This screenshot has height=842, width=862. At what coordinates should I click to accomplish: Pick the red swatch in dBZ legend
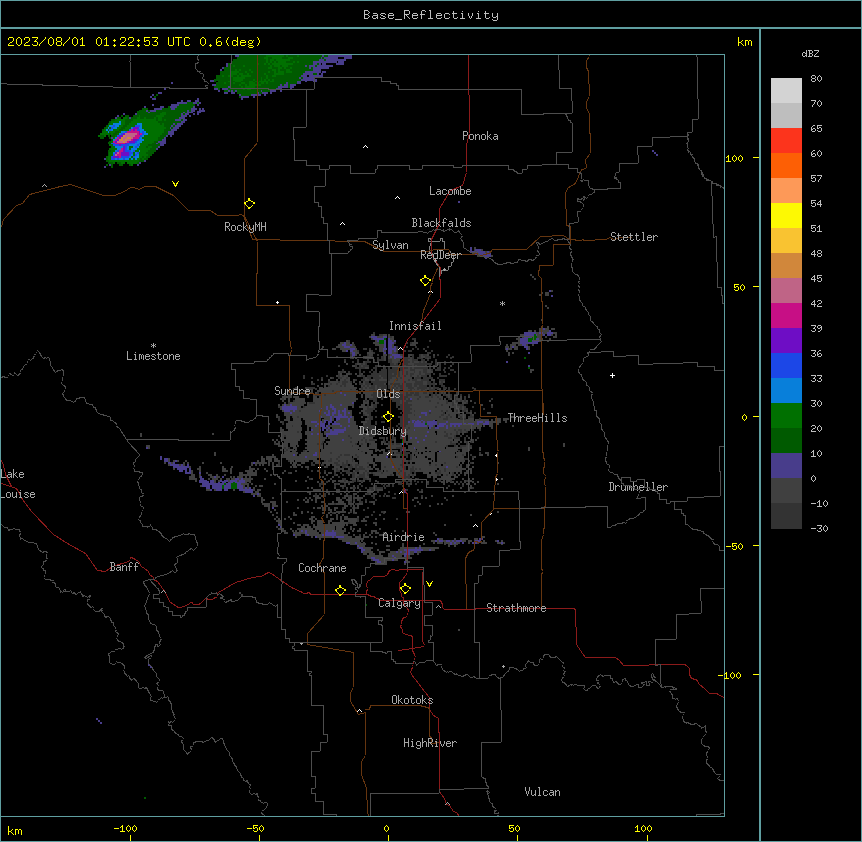tap(786, 140)
